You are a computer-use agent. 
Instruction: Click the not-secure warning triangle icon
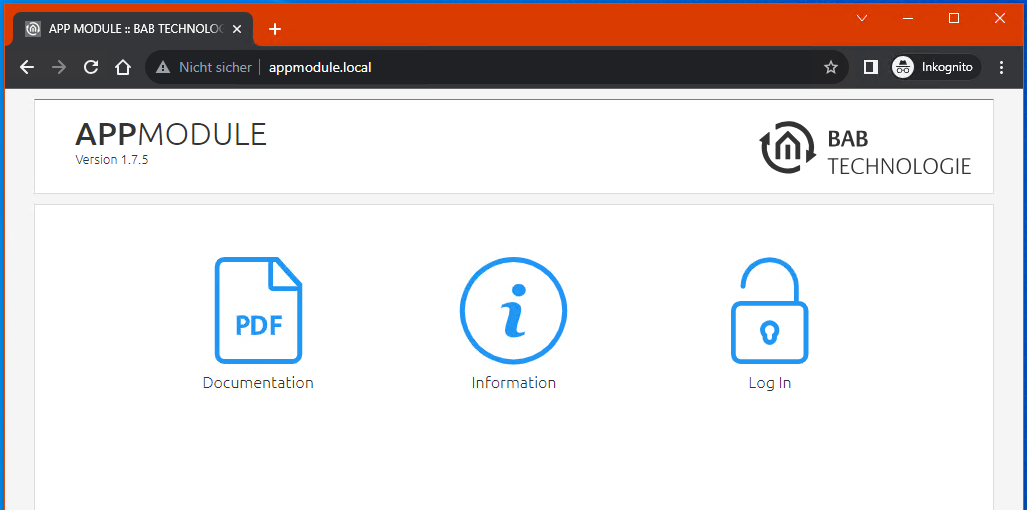(x=162, y=67)
